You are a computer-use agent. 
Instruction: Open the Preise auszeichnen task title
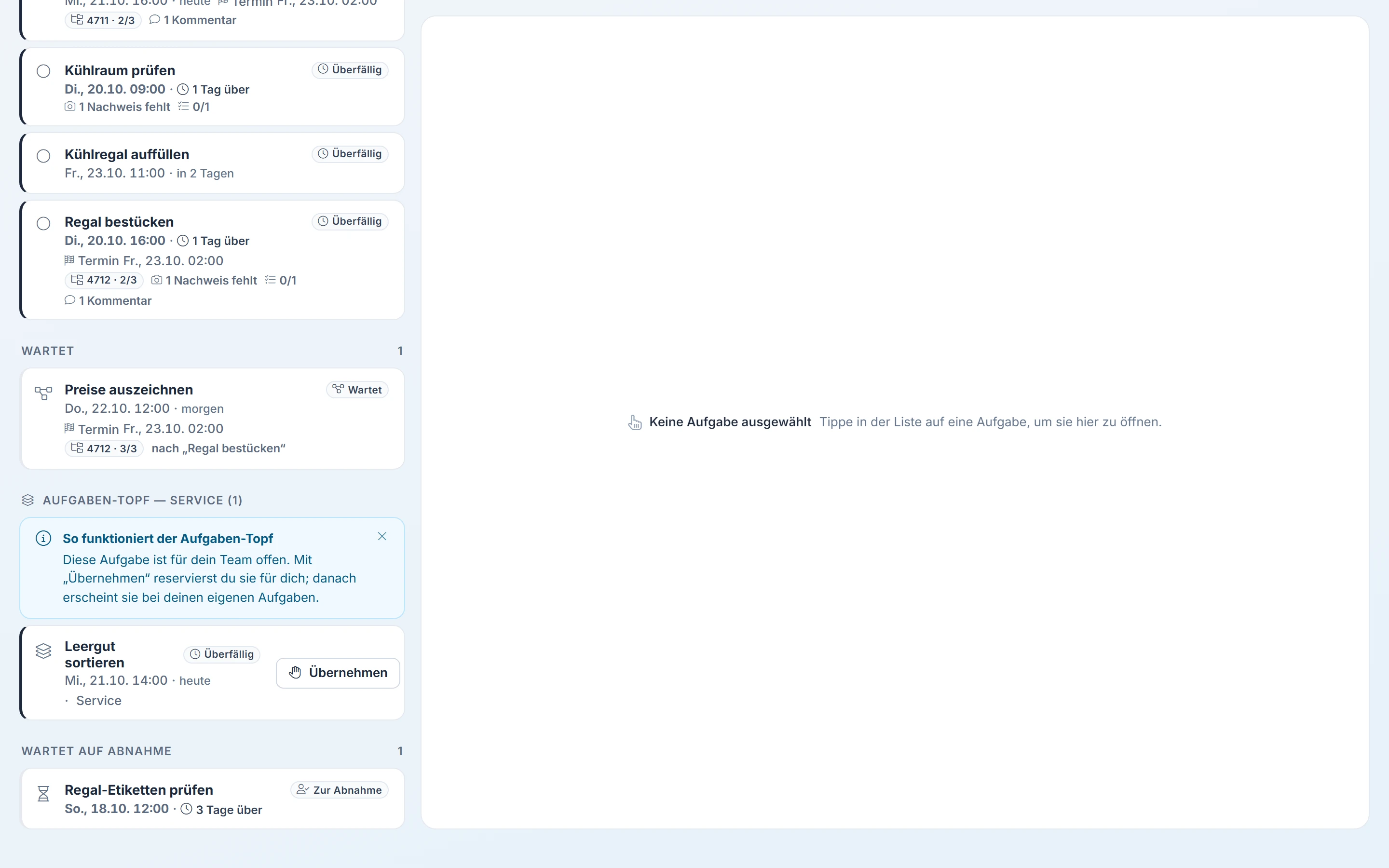tap(129, 390)
